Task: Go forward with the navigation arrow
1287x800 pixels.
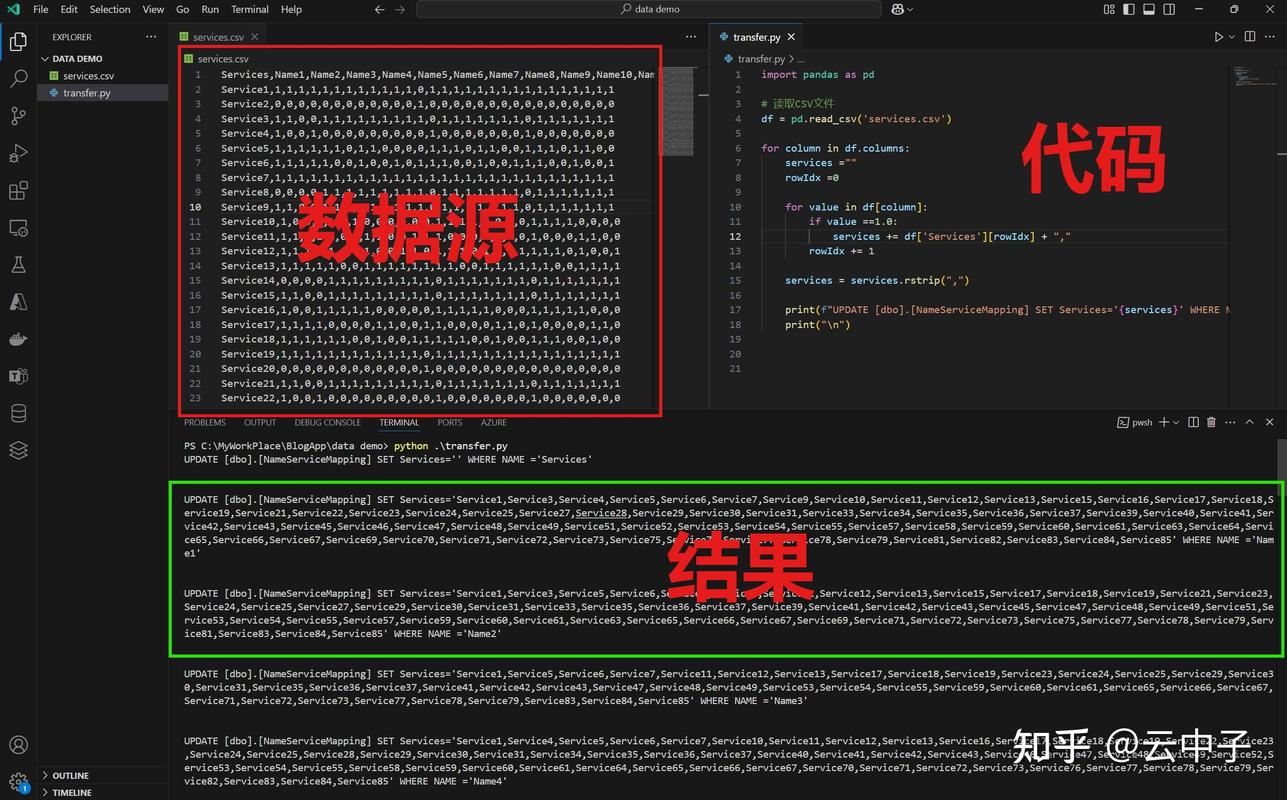Action: click(400, 9)
